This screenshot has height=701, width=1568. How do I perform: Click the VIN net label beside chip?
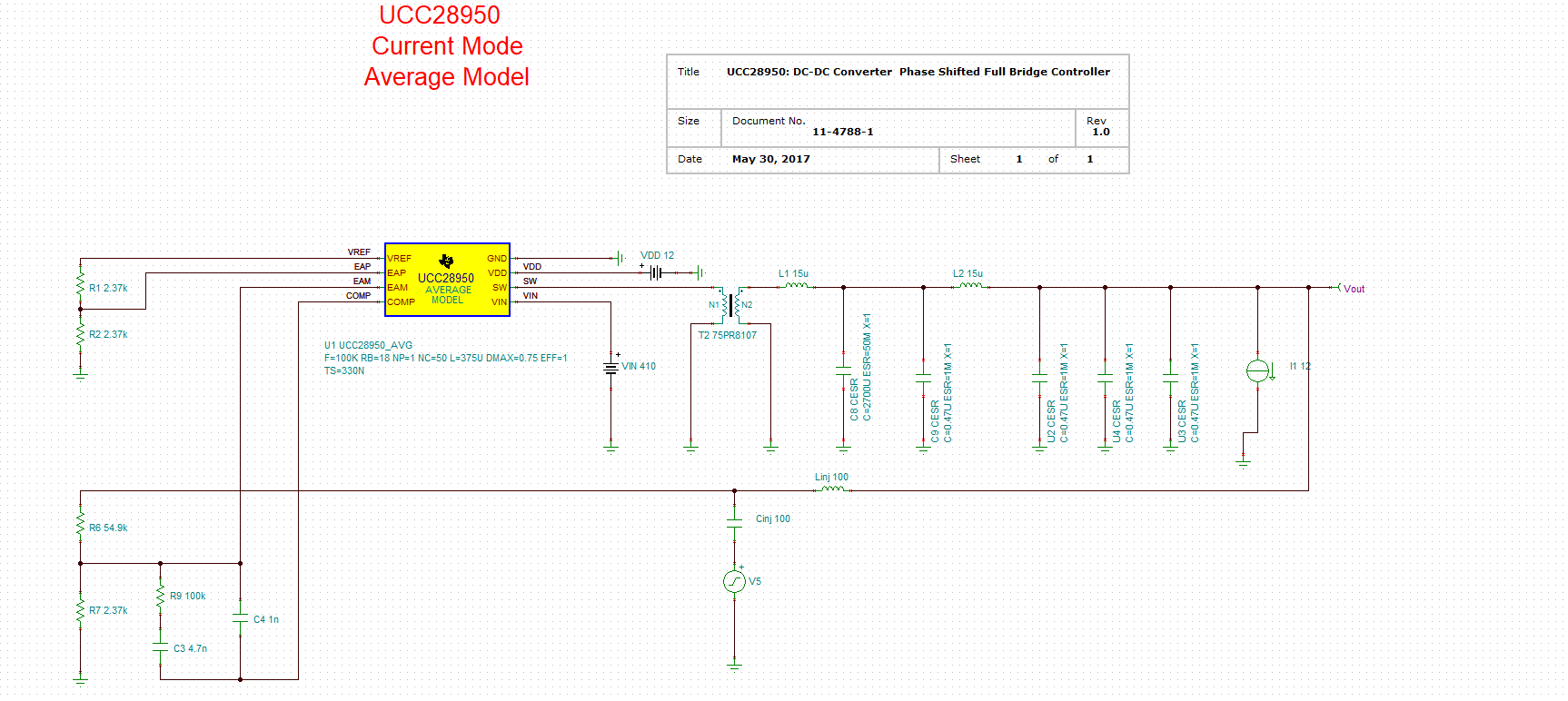(531, 296)
